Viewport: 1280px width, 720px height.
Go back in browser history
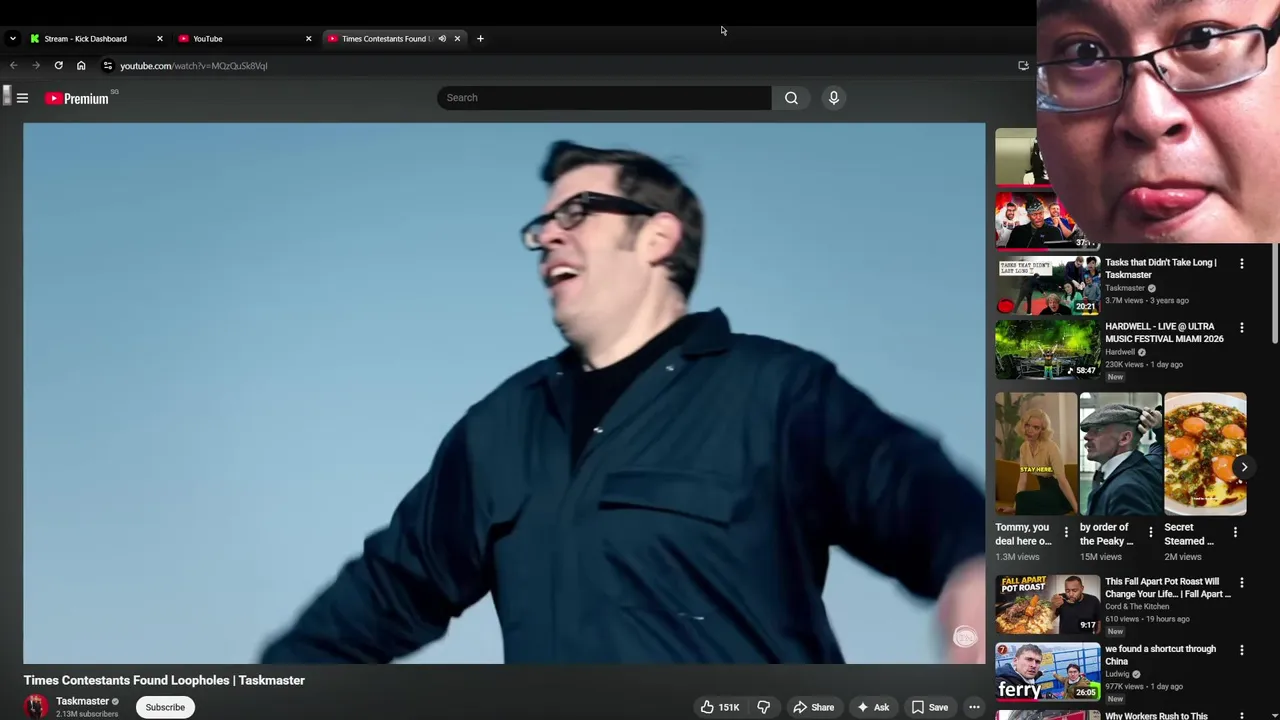[13, 66]
